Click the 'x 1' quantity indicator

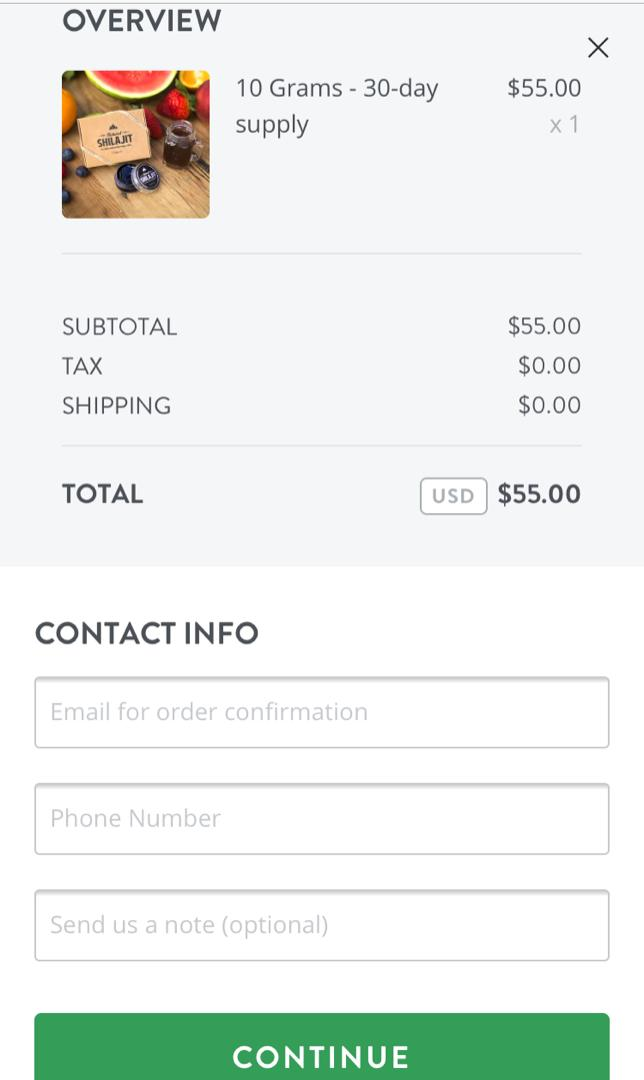click(x=565, y=124)
